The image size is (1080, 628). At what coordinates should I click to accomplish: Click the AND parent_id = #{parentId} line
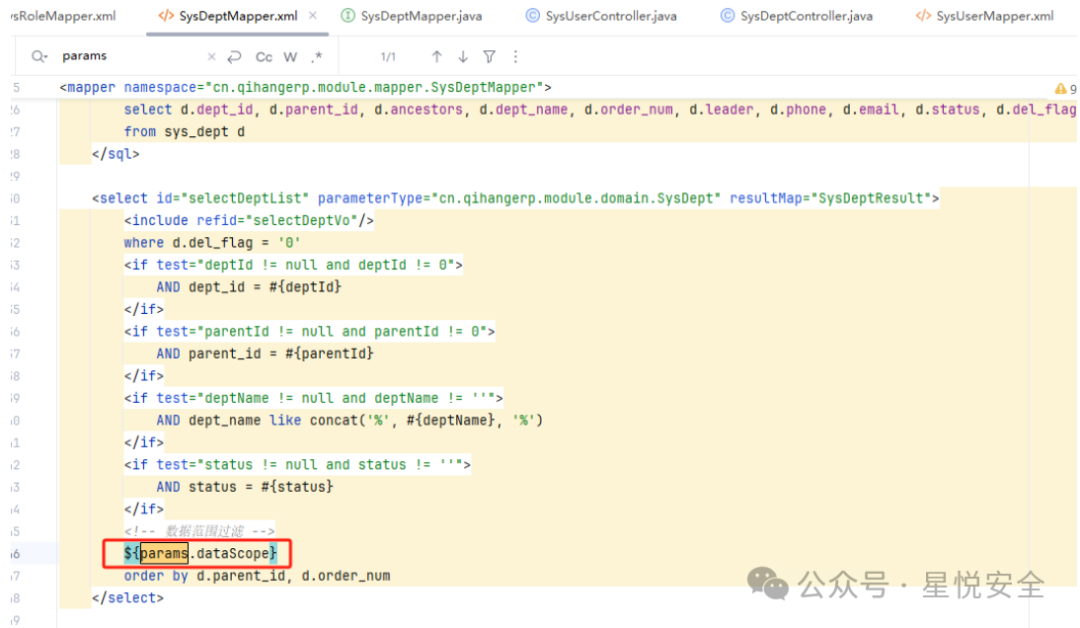click(264, 353)
